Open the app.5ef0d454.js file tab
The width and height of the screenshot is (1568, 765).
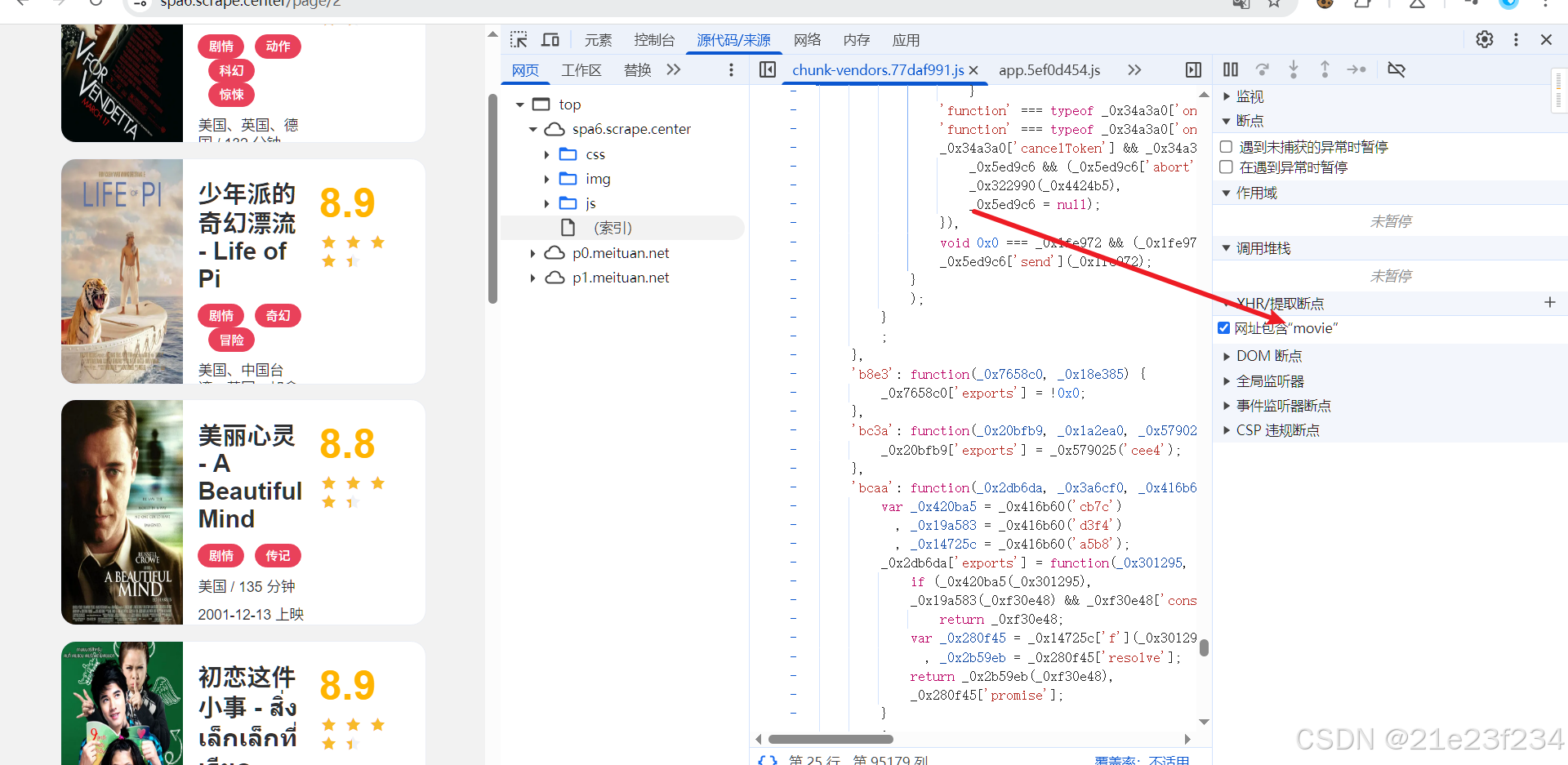pos(1049,70)
